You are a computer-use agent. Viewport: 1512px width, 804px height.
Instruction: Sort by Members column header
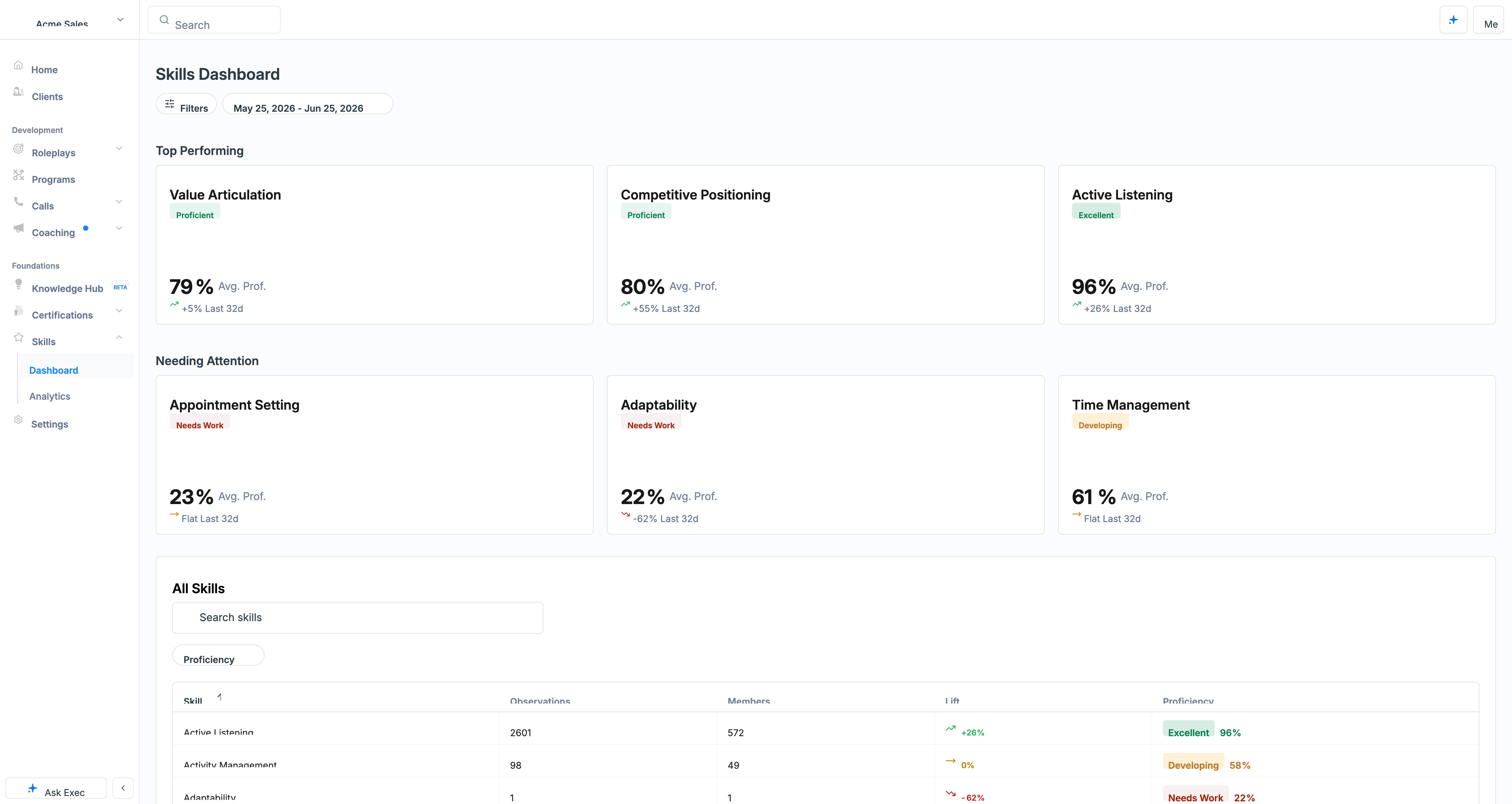click(748, 701)
